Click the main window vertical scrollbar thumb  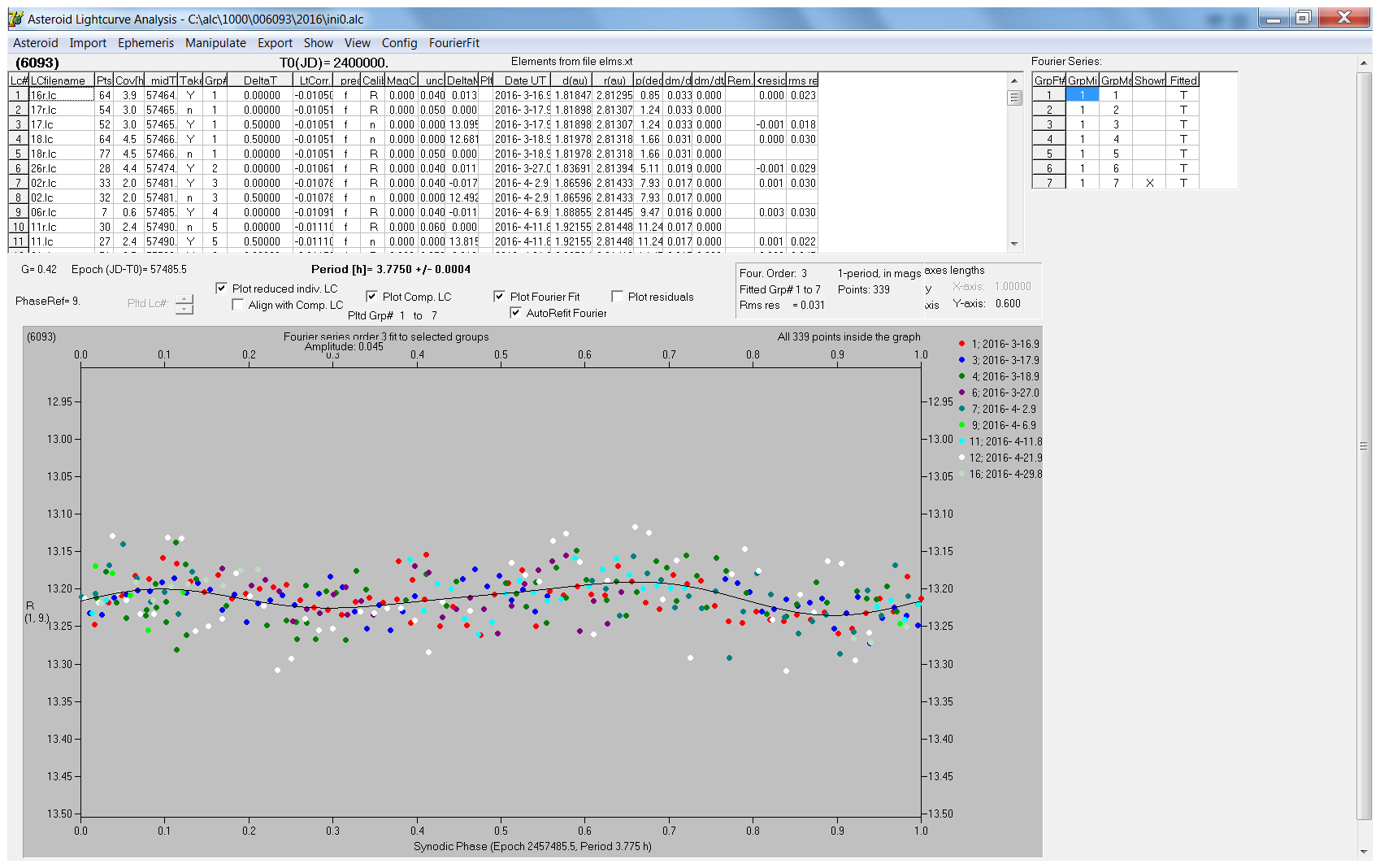(x=1363, y=446)
